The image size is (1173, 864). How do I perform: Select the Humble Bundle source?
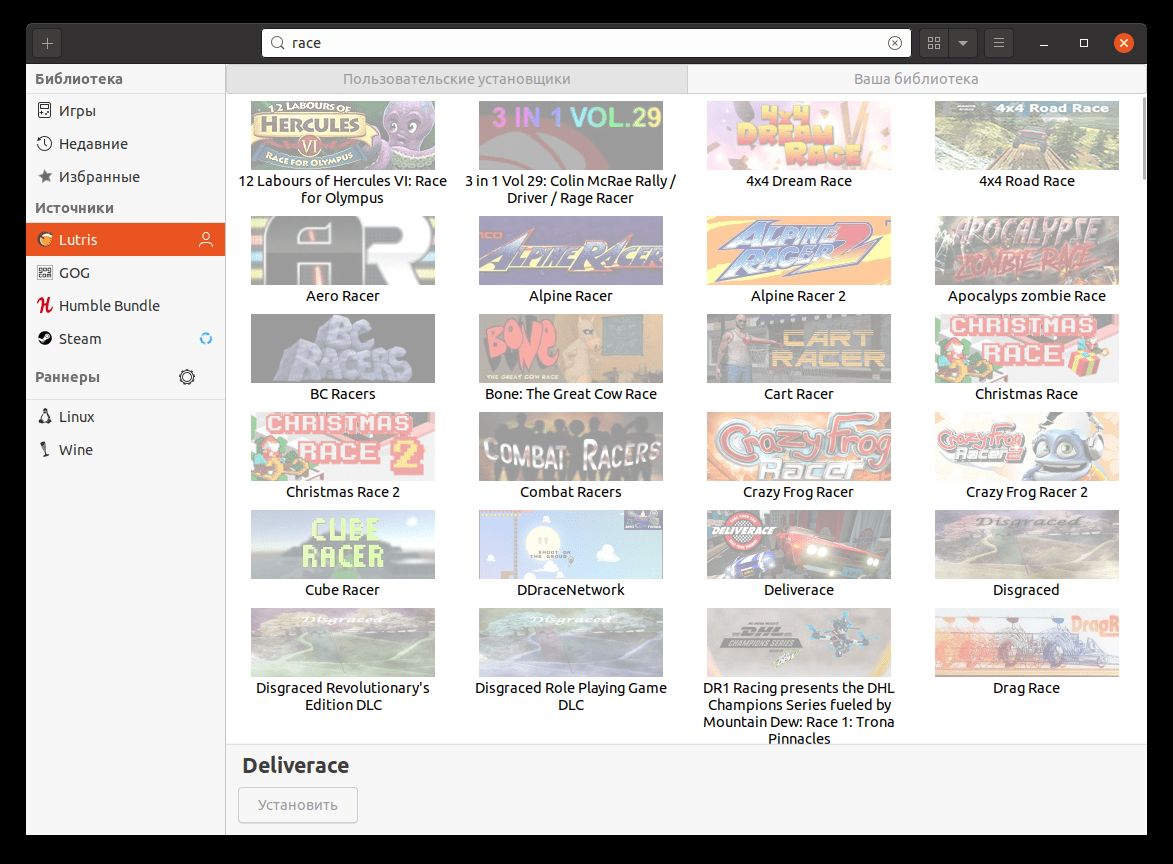point(126,305)
